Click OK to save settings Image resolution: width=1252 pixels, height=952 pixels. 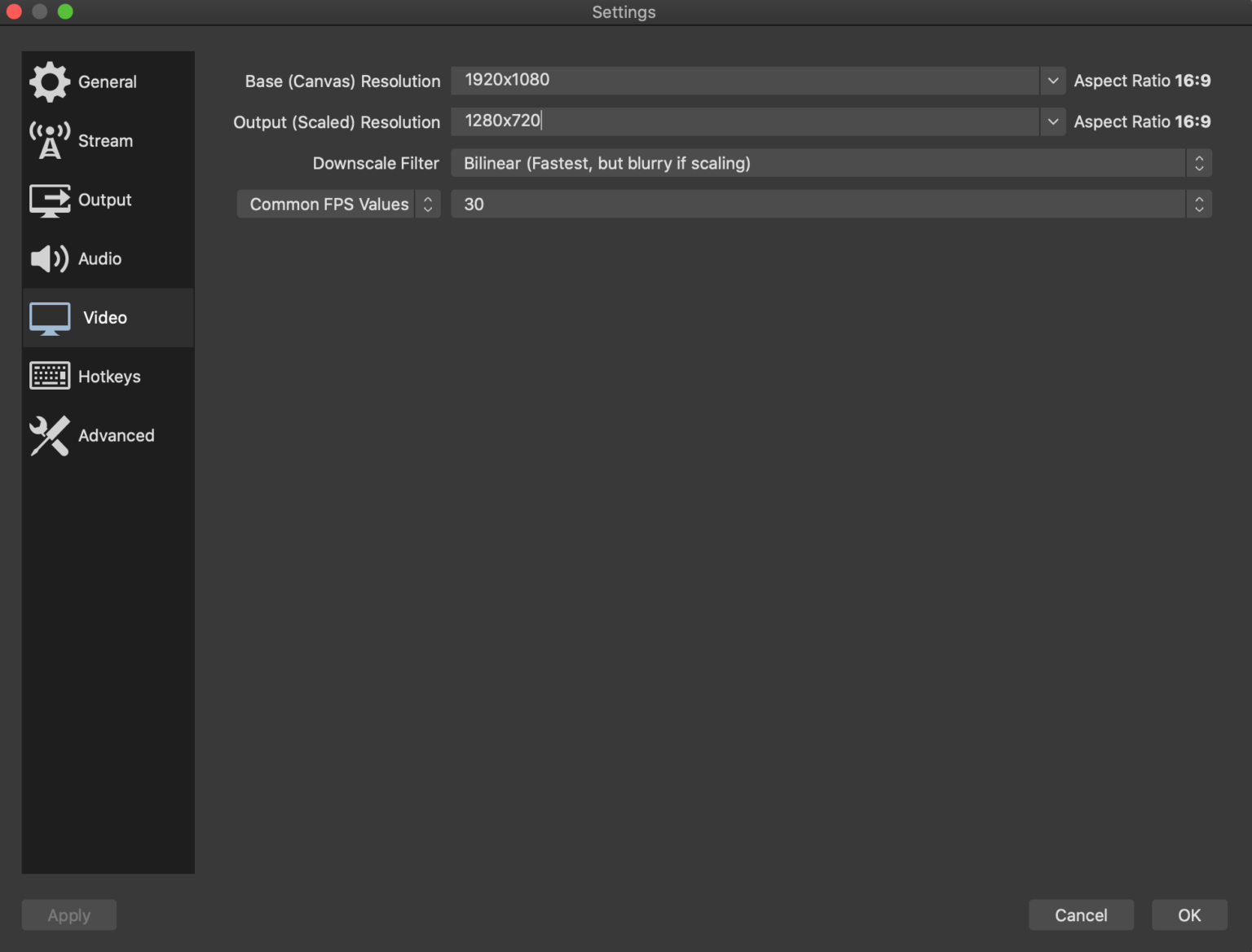[x=1189, y=915]
